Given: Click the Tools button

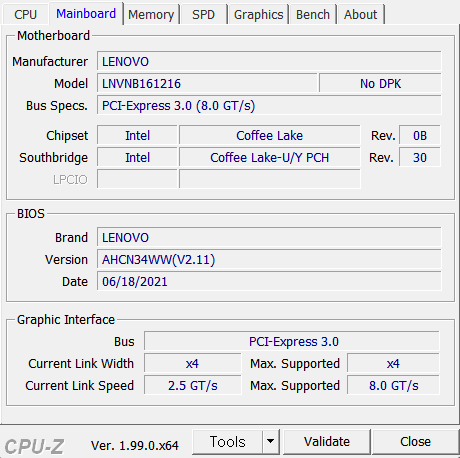Looking at the screenshot, I should click(x=227, y=442).
